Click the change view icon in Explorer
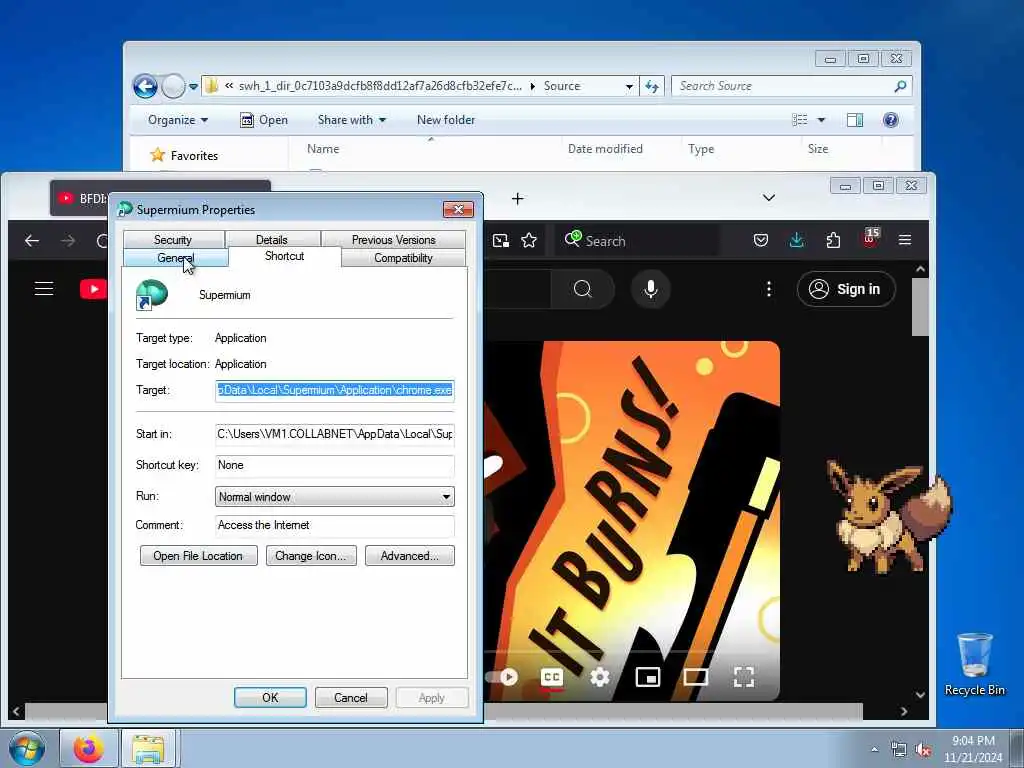Image resolution: width=1024 pixels, height=768 pixels. (799, 120)
